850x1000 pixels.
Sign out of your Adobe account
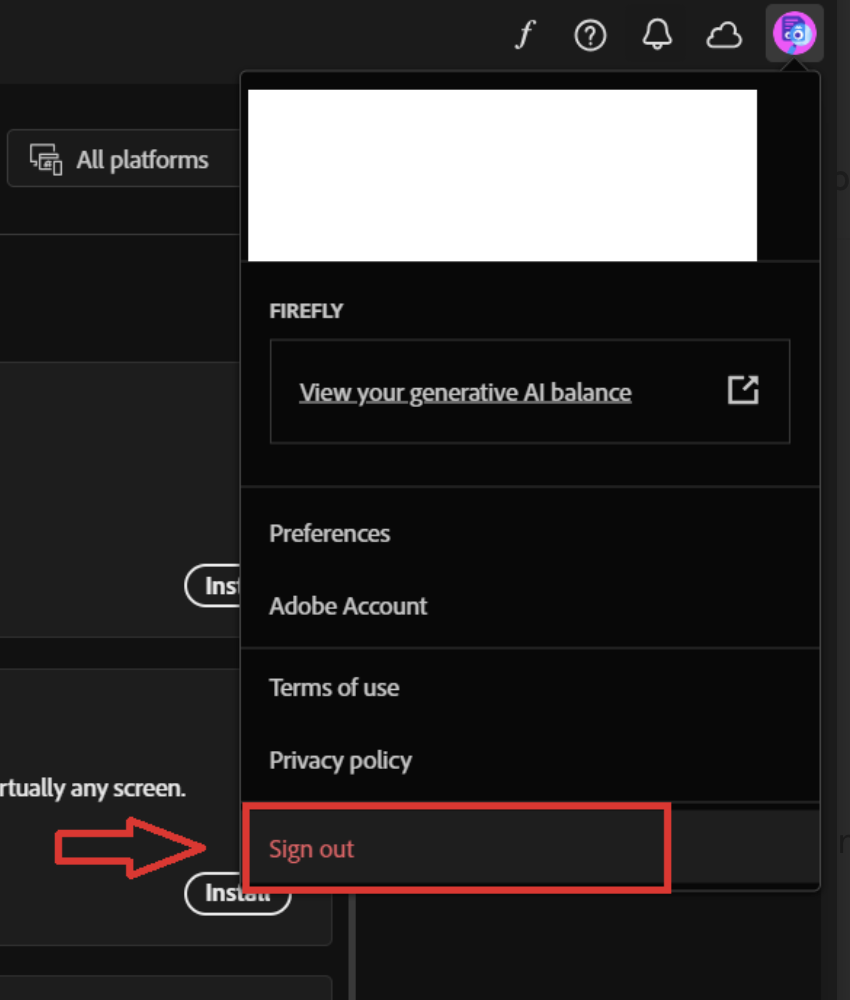click(310, 848)
